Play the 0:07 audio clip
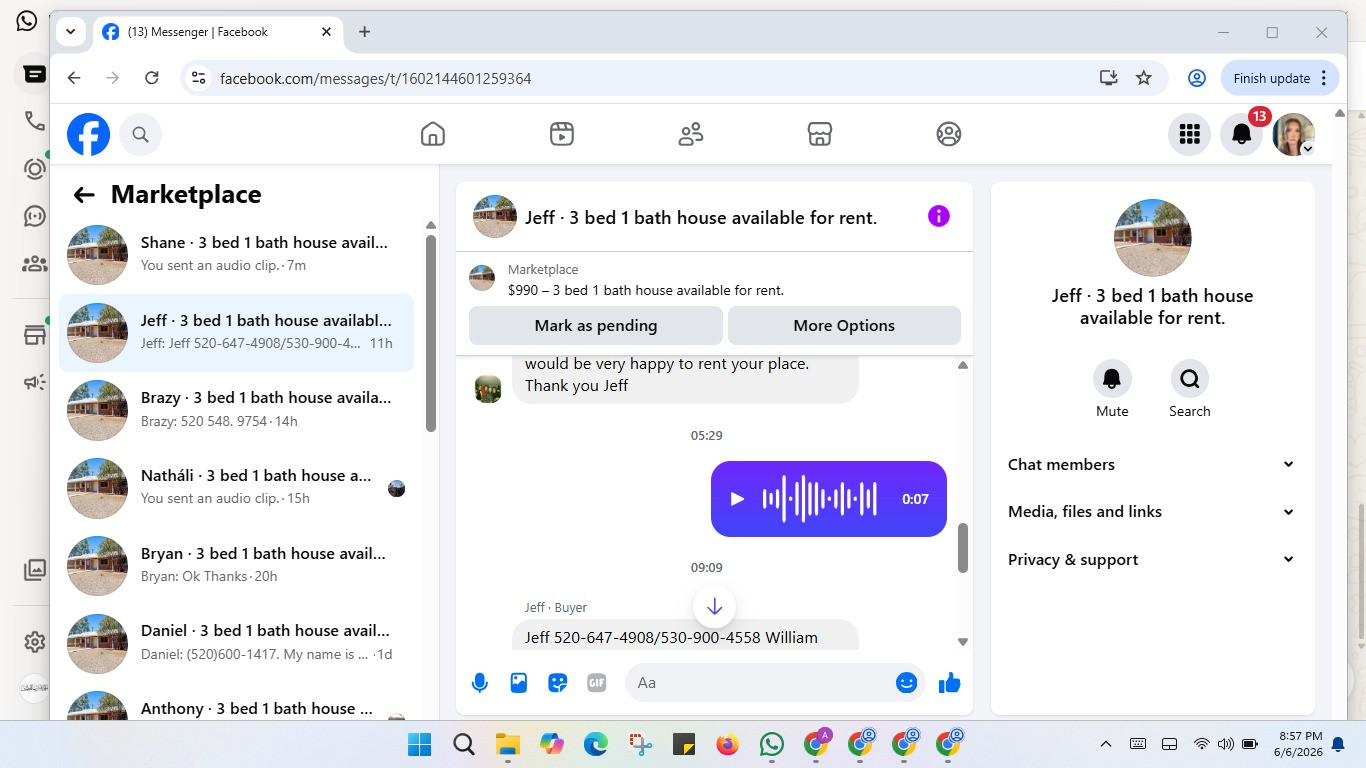This screenshot has width=1366, height=768. point(737,499)
